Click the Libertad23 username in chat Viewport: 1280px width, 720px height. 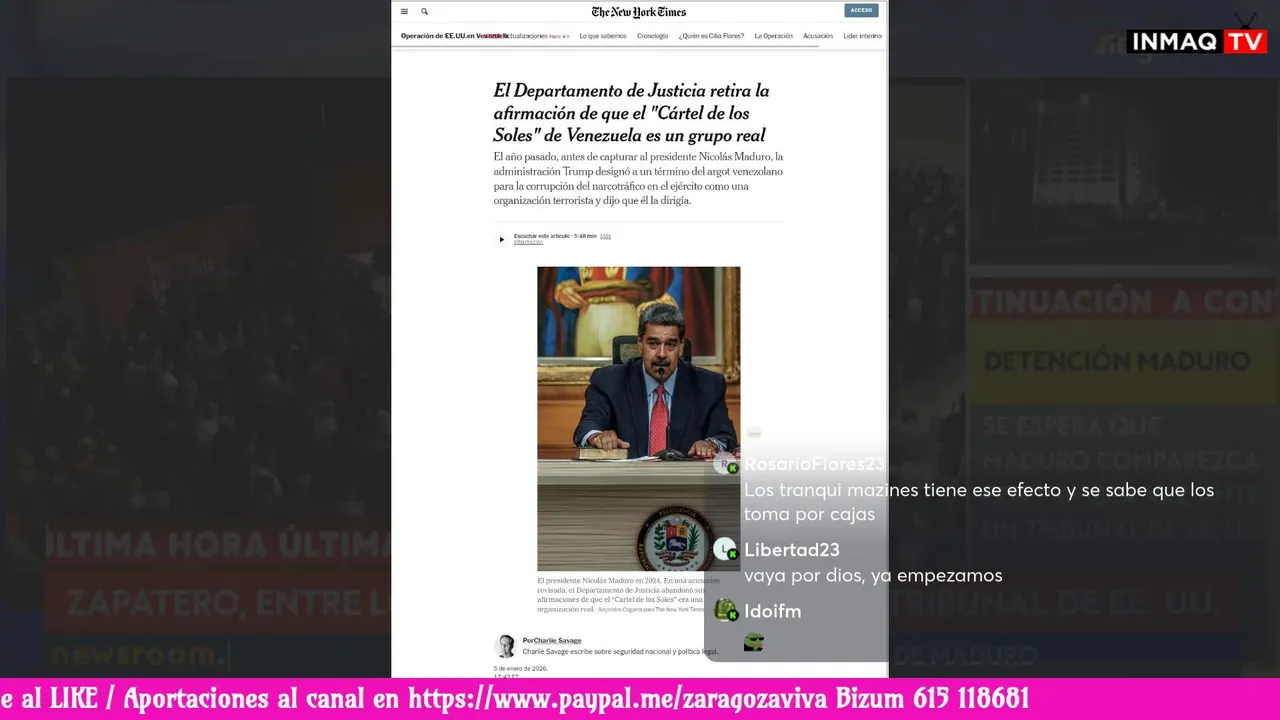pyautogui.click(x=792, y=549)
